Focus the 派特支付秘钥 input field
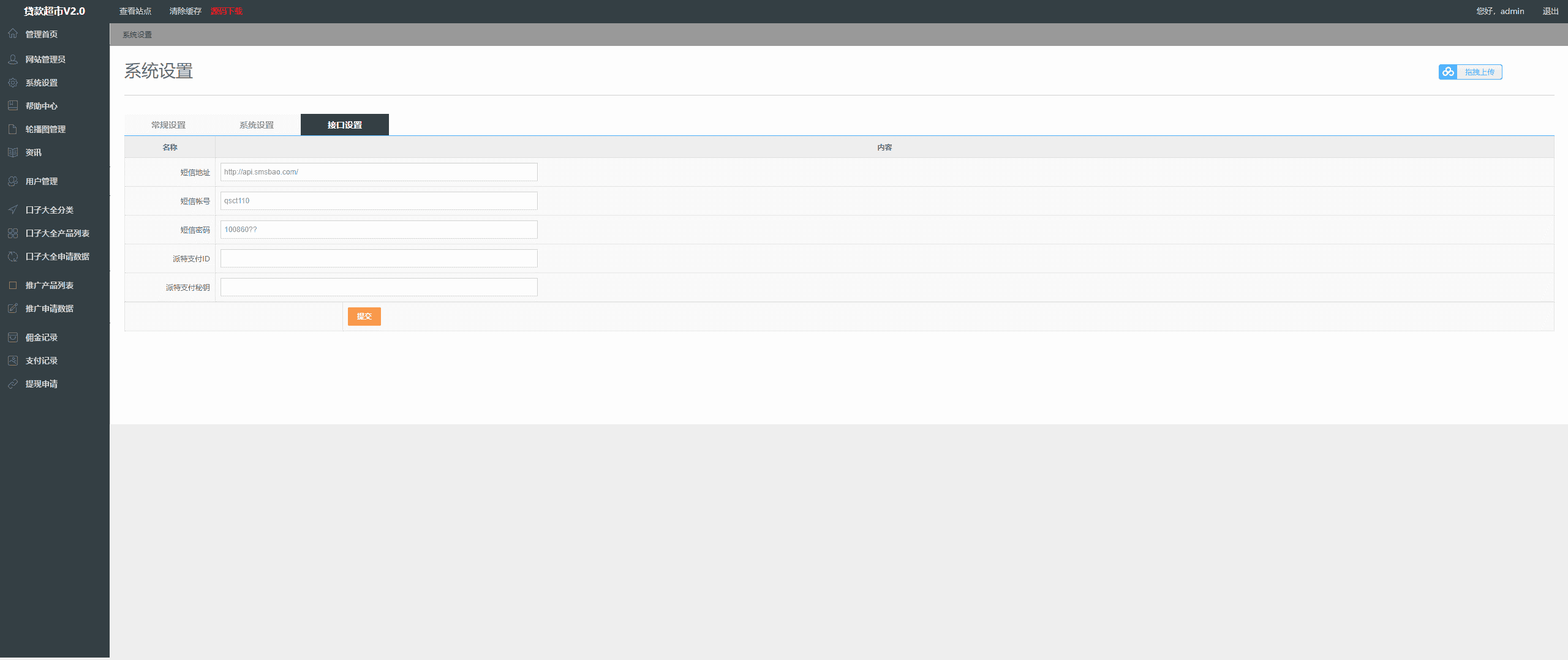Screen dimensions: 1568x660 tap(379, 287)
